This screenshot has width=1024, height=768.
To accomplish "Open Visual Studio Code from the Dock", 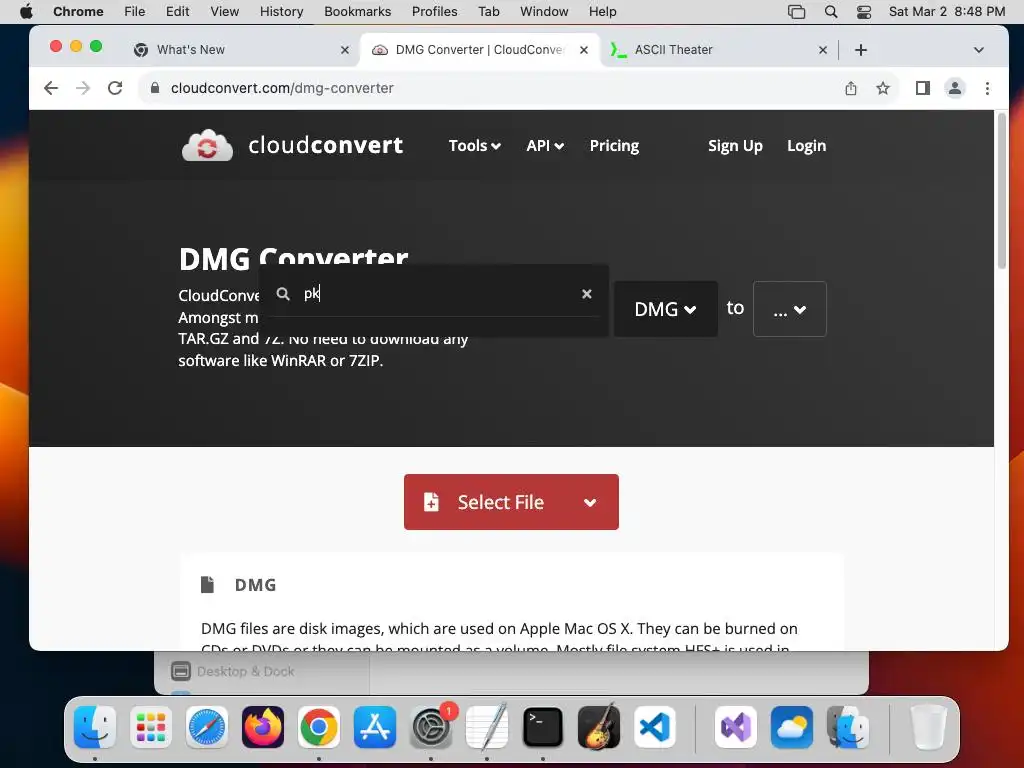I will coord(655,727).
